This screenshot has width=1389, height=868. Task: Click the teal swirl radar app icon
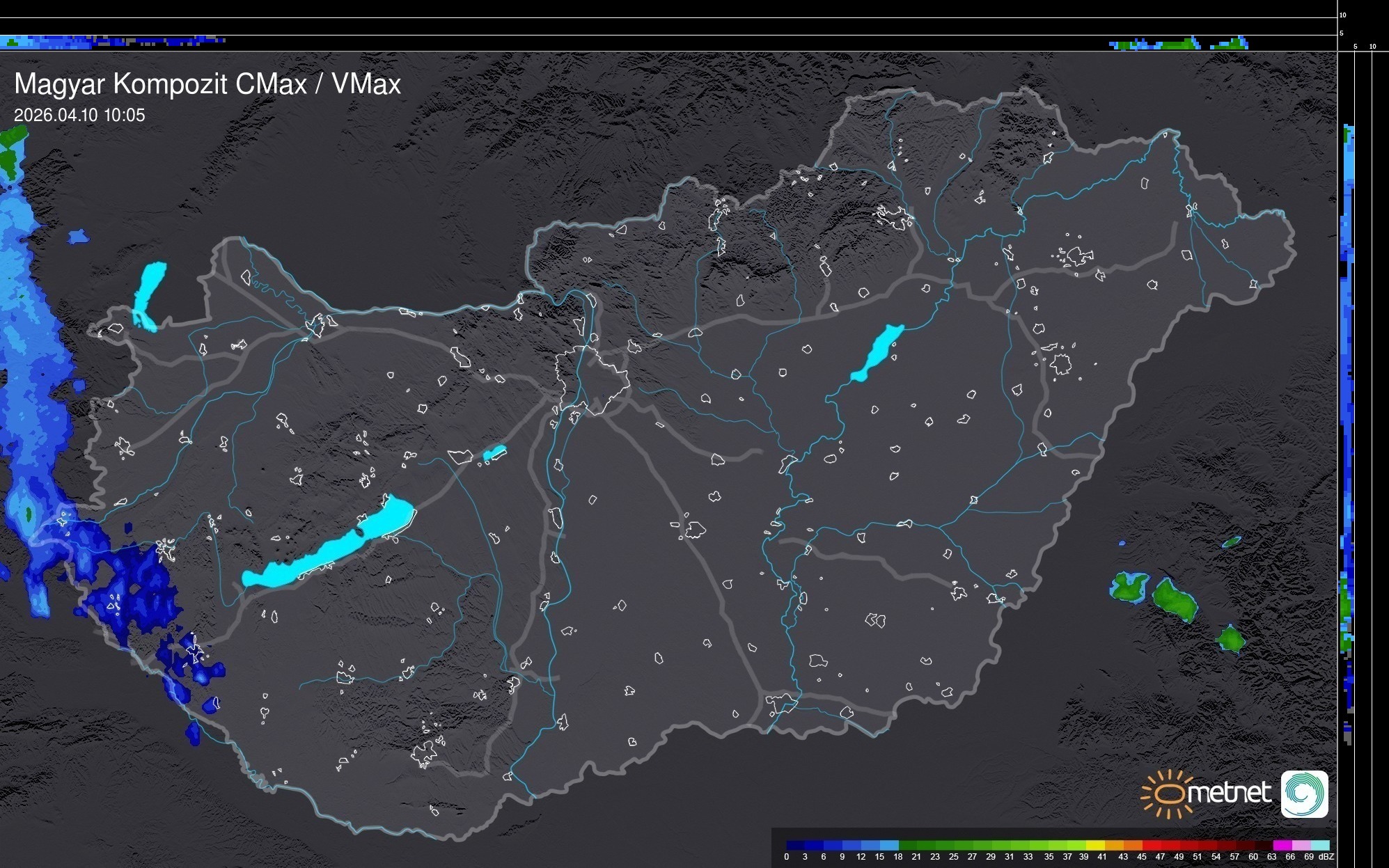pos(1304,794)
